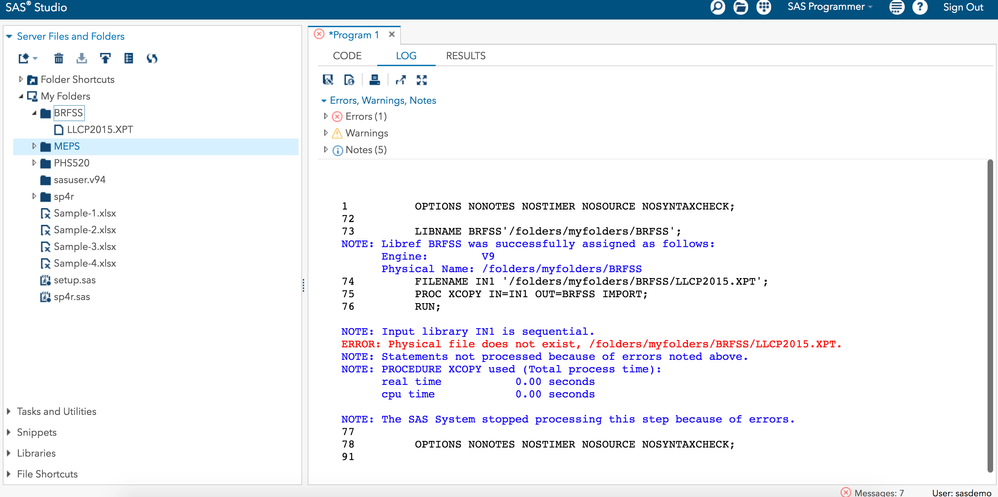This screenshot has height=497, width=998.
Task: Maximize the log view with the four-arrows icon
Action: [421, 80]
